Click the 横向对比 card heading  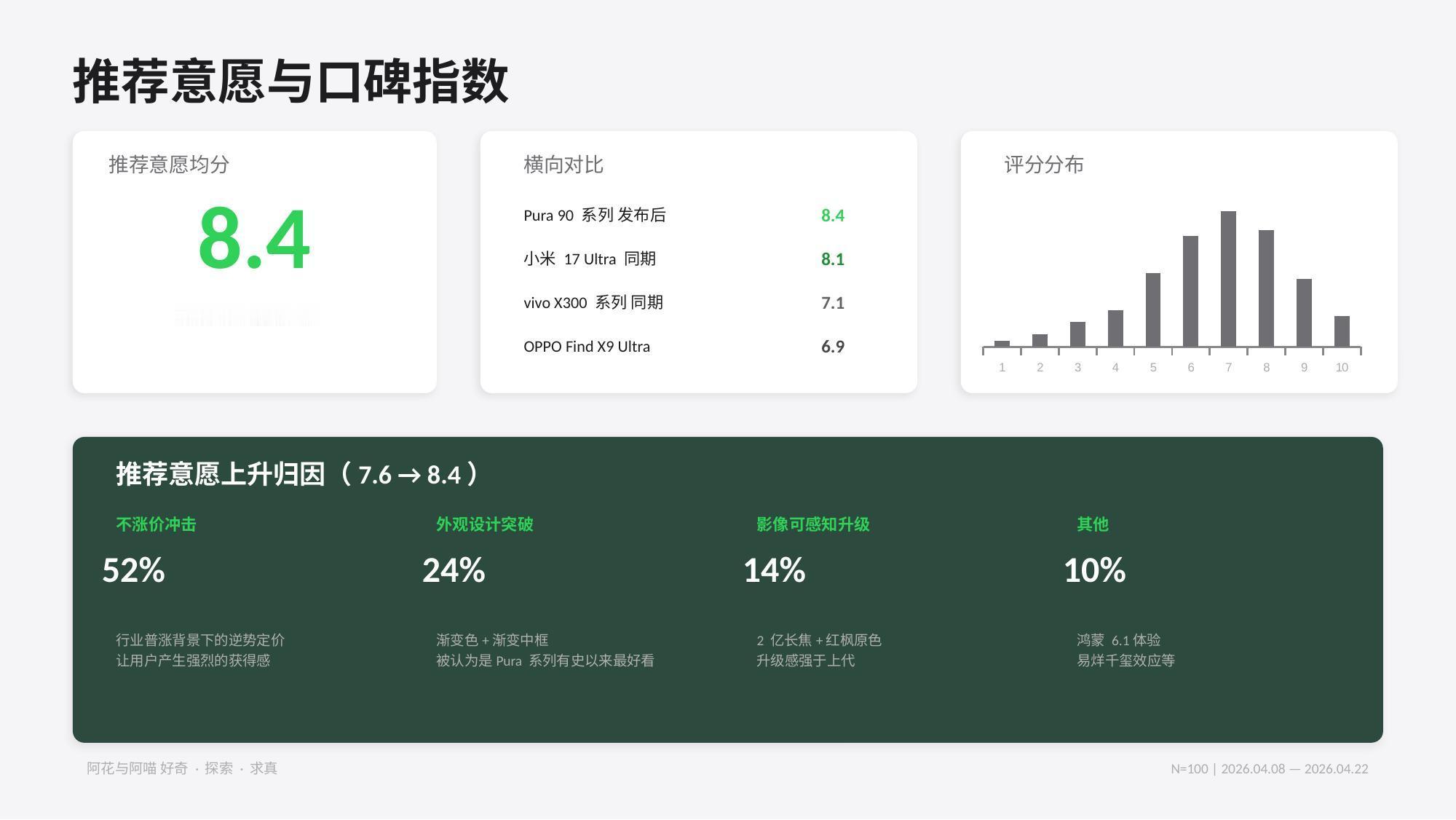tap(563, 165)
